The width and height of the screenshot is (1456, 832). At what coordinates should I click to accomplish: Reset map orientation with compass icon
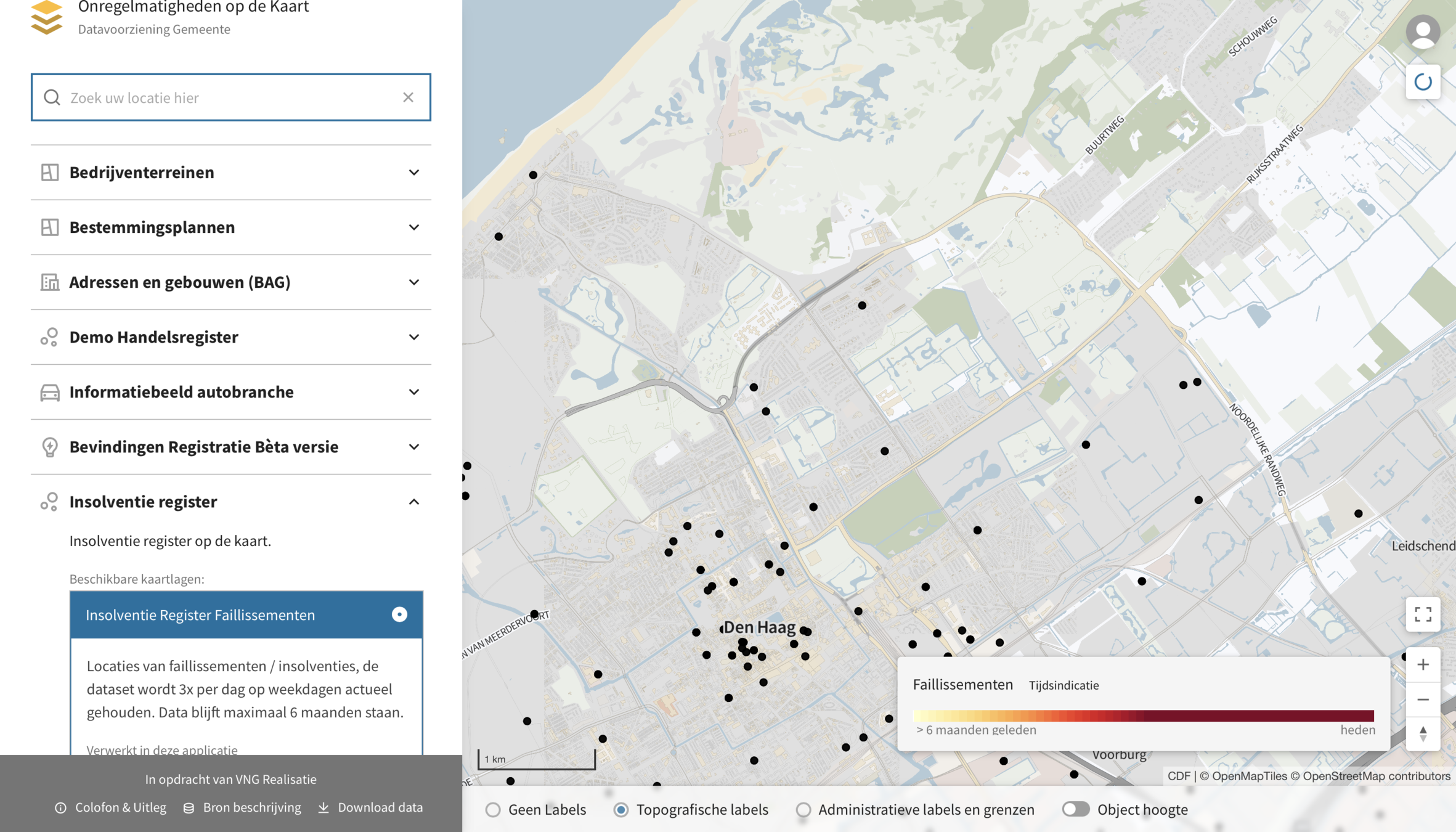click(1423, 733)
